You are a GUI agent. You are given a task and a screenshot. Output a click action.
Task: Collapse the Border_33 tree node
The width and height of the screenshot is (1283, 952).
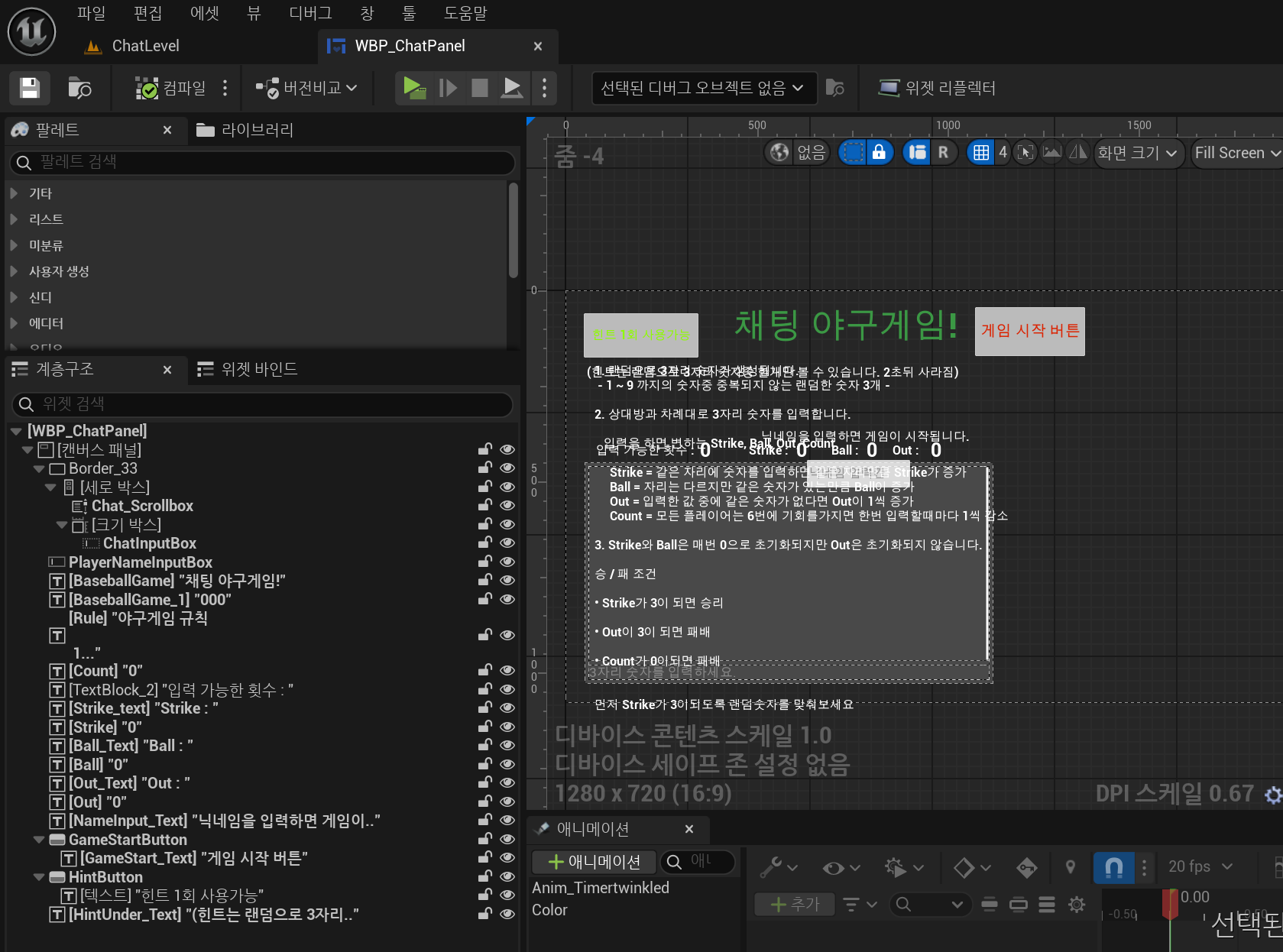tap(39, 469)
